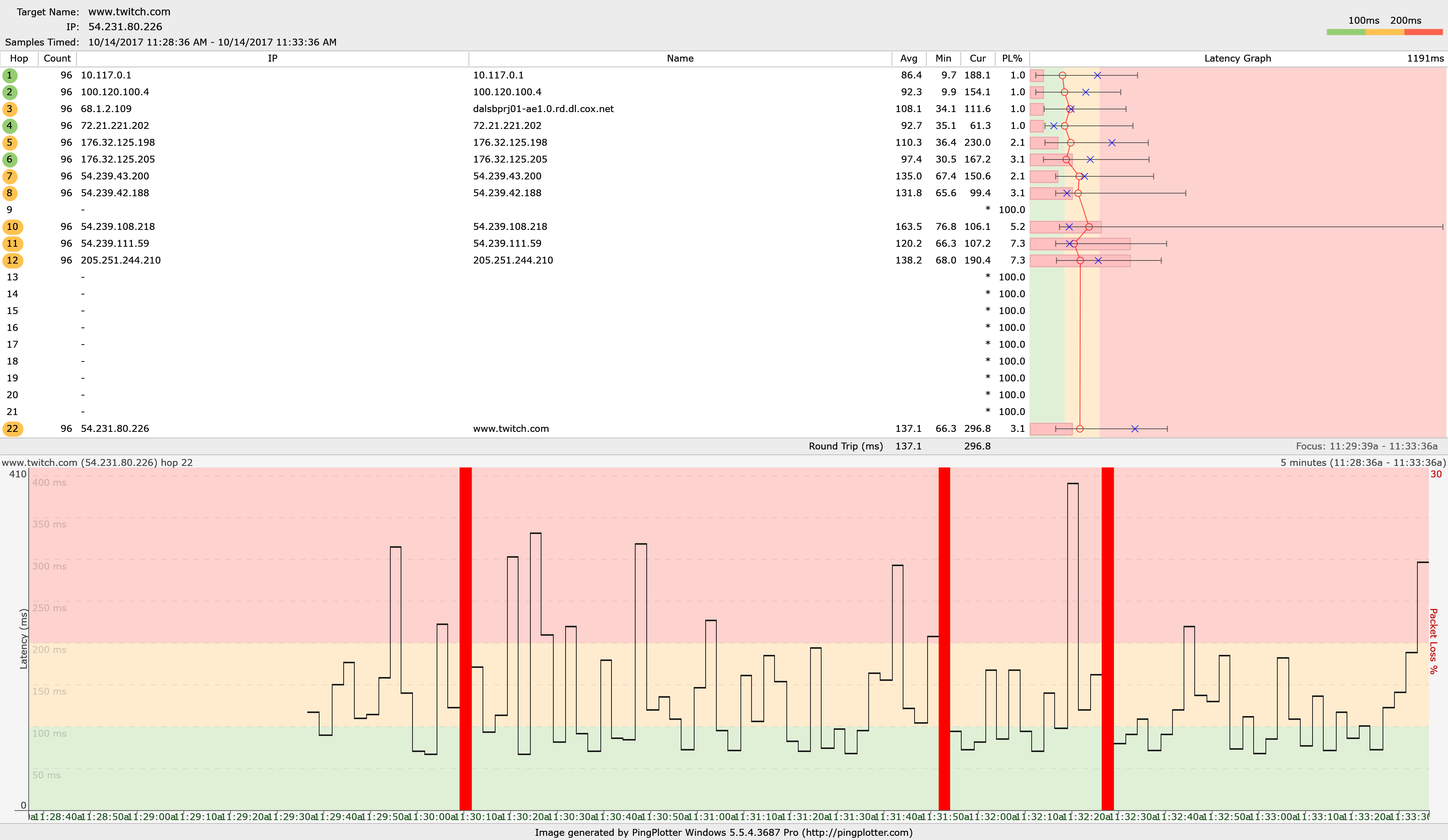
Task: Click the orange hop 3 circle icon
Action: [9, 109]
